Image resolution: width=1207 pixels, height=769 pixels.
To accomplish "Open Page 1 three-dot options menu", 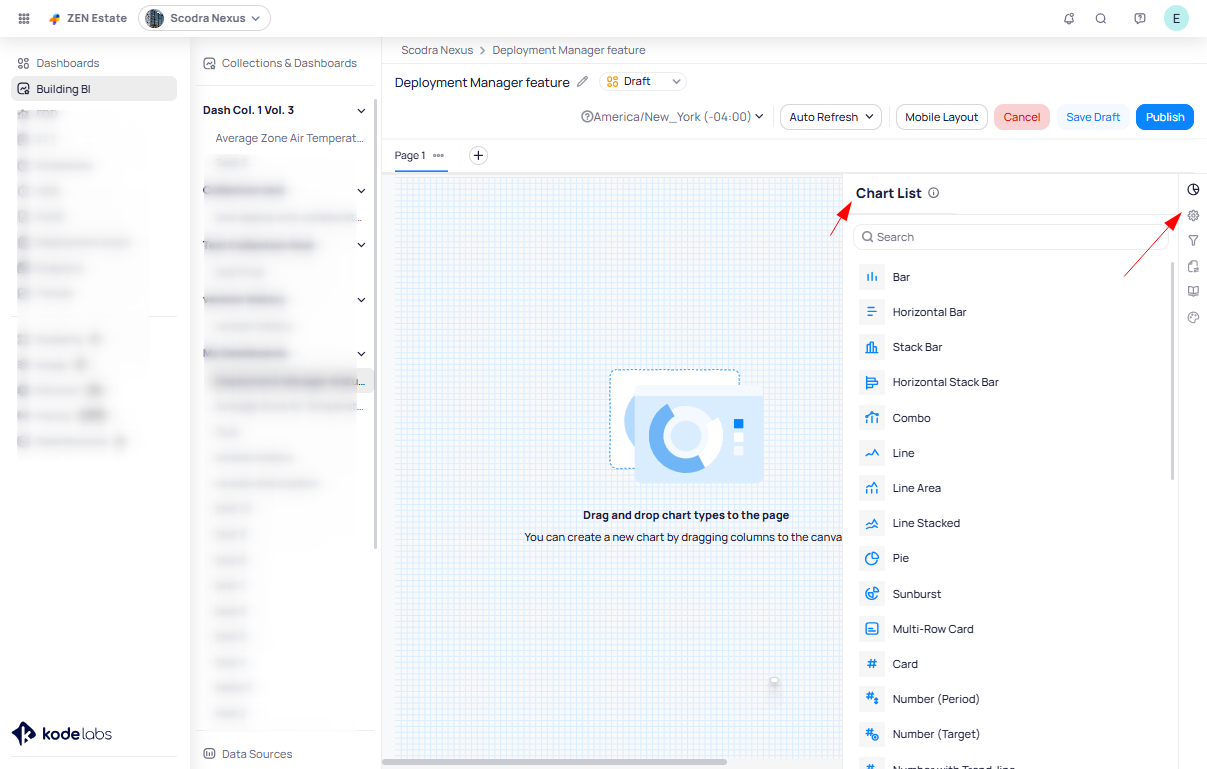I will click(x=438, y=155).
